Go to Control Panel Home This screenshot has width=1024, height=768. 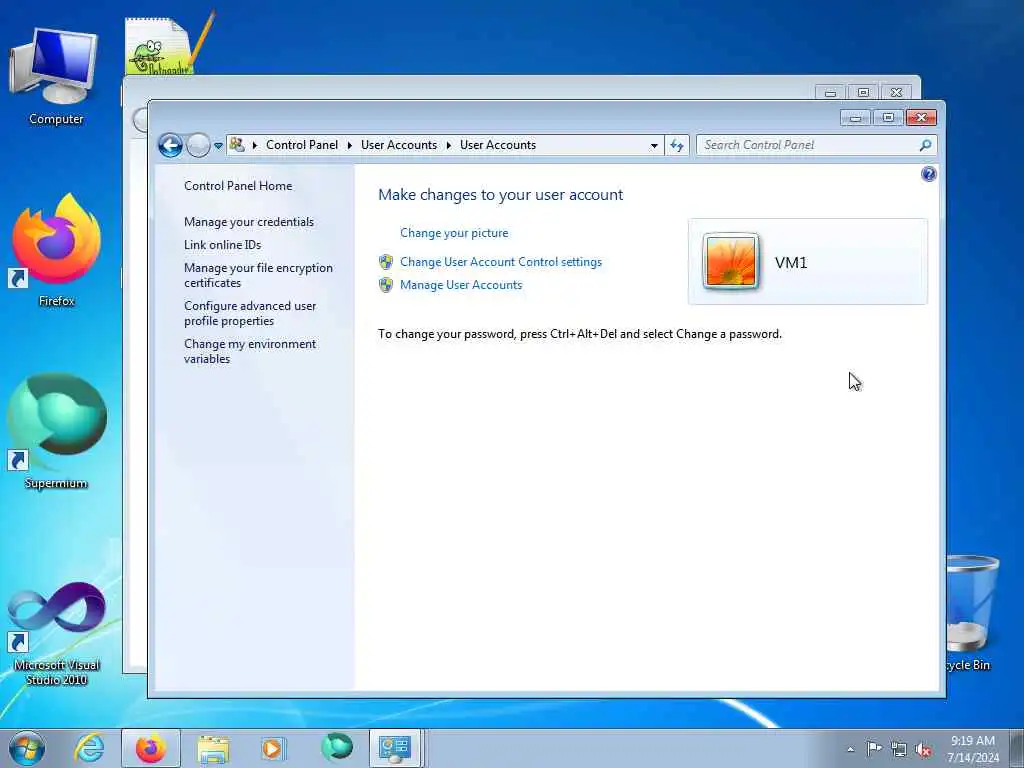[x=238, y=186]
